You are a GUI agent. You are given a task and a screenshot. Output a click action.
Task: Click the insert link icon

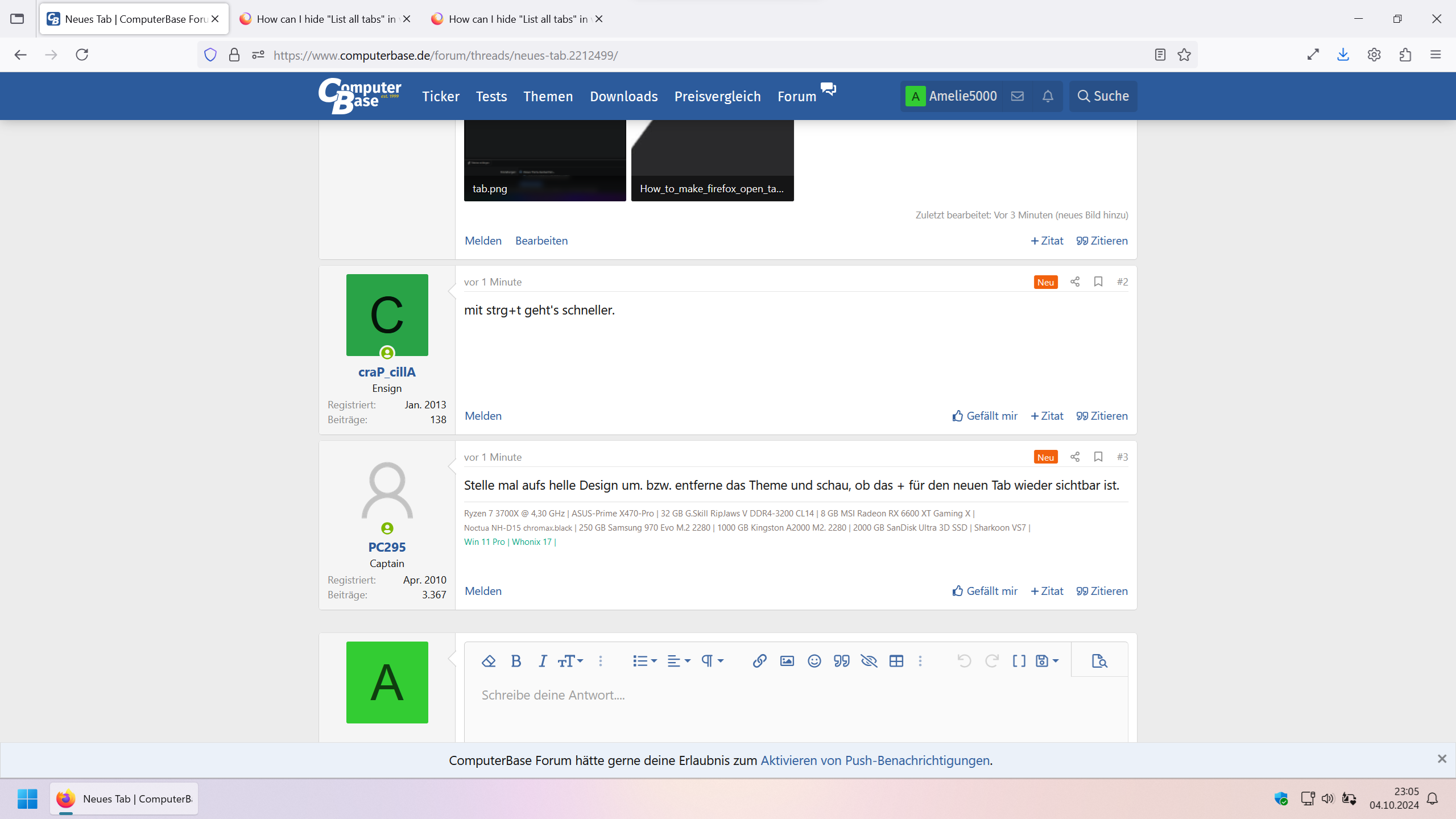click(x=759, y=661)
